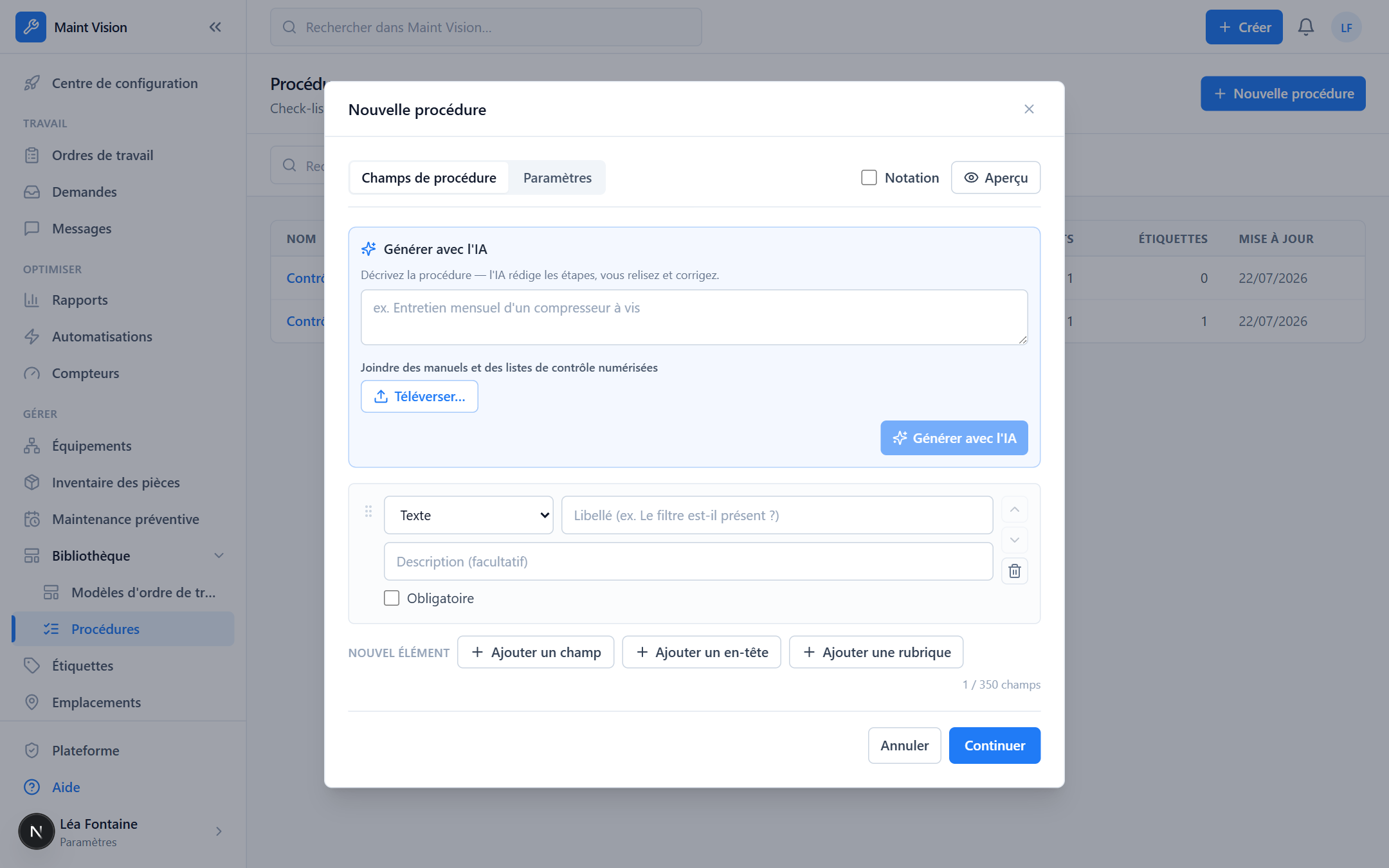This screenshot has width=1389, height=868.
Task: Open Inventaire des pièces
Action: (x=123, y=482)
